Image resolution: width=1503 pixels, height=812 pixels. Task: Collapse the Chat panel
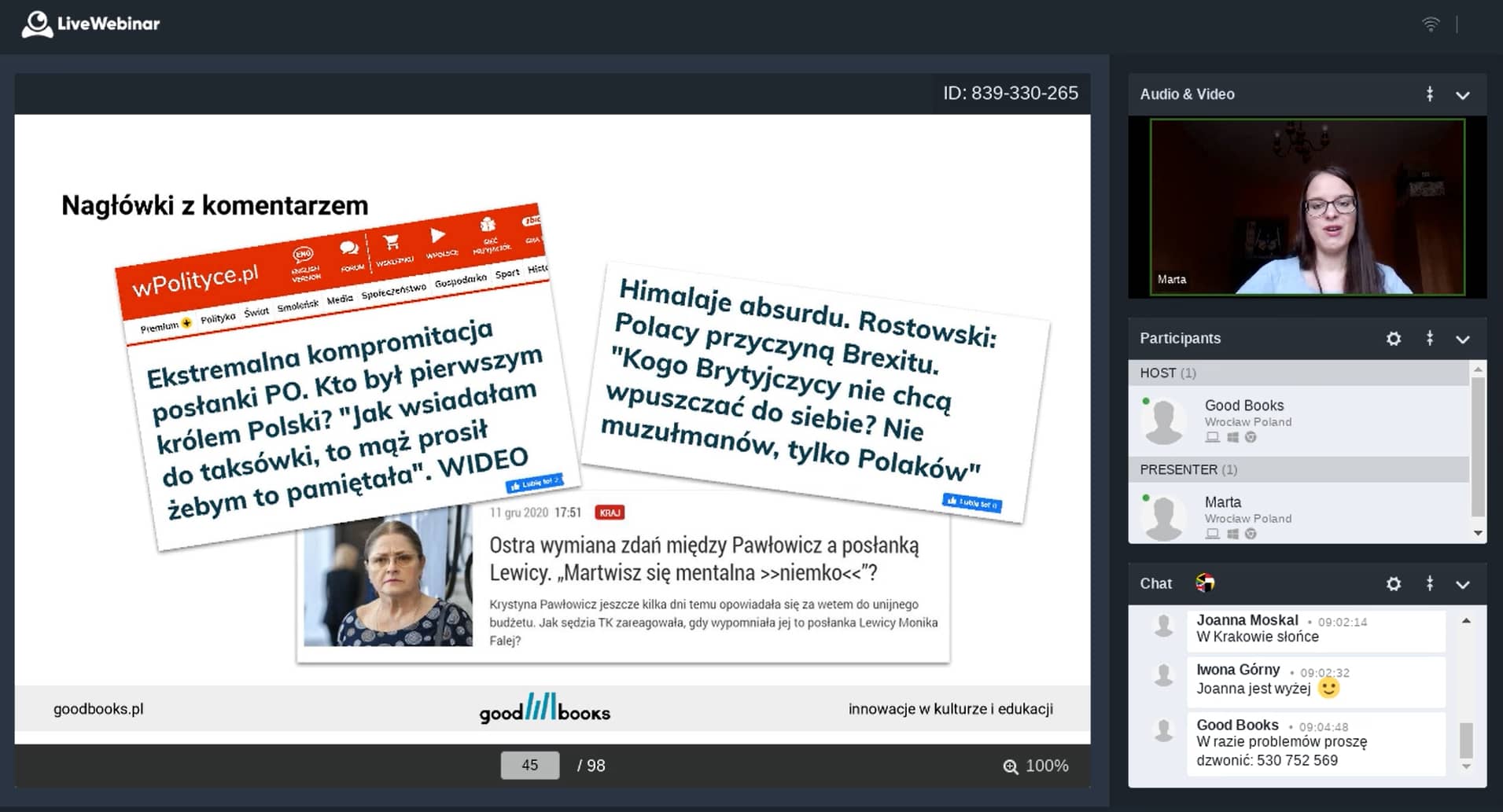1463,585
